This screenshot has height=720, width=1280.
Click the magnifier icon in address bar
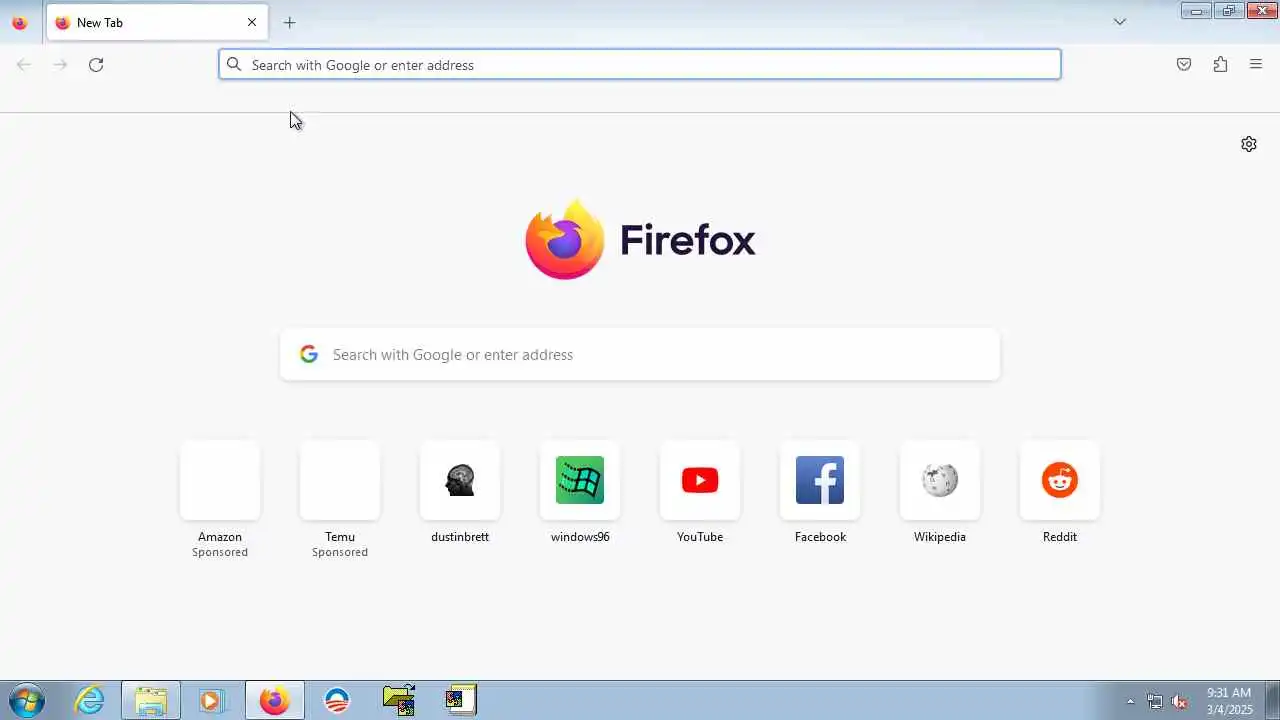pos(234,65)
